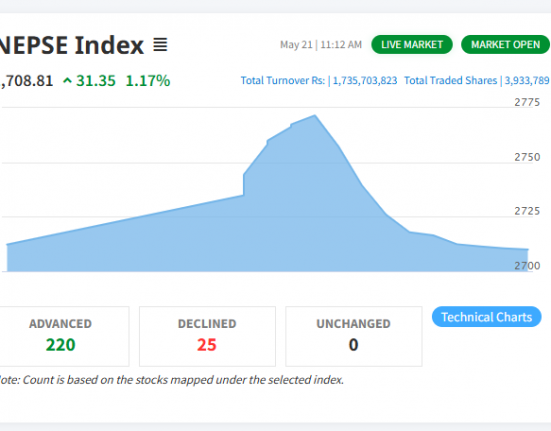Click the LIVE MARKET badge
This screenshot has height=431, width=551.
pyautogui.click(x=412, y=45)
